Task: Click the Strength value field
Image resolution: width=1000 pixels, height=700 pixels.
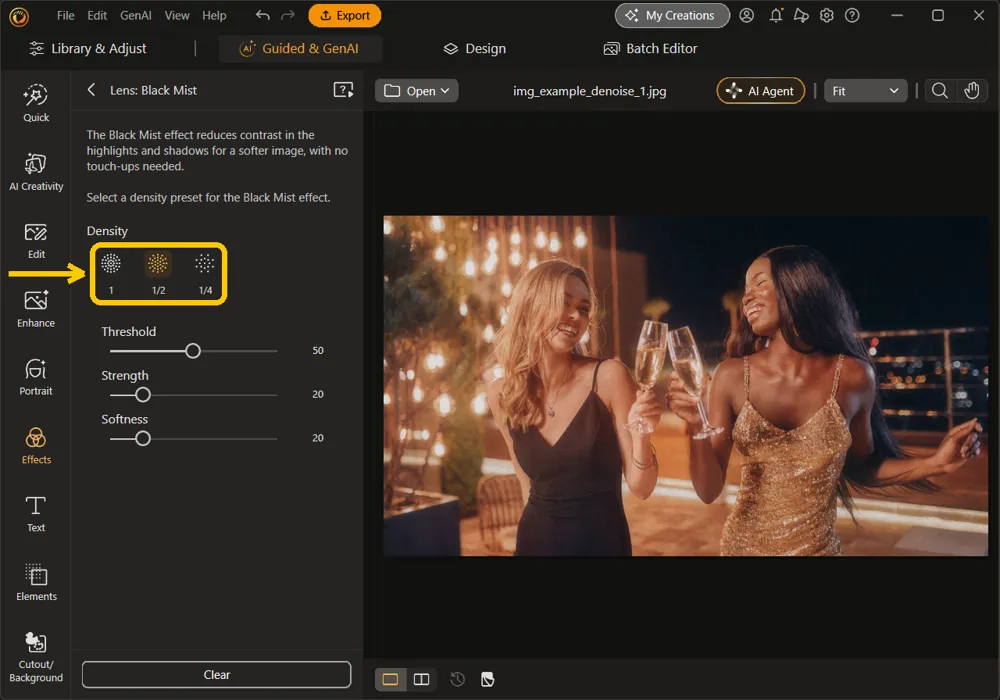Action: [x=318, y=395]
